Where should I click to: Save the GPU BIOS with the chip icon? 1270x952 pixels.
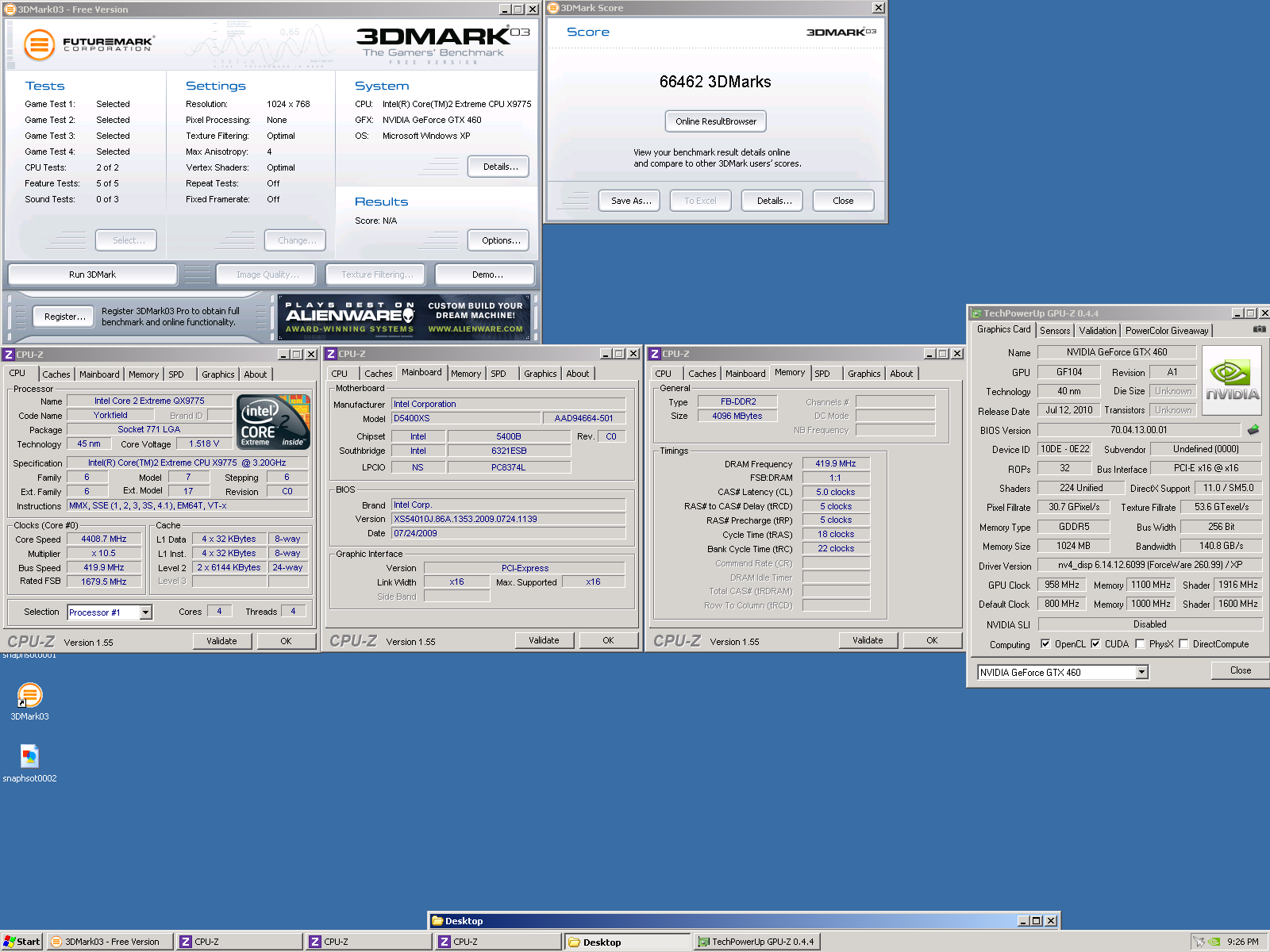tap(1253, 430)
